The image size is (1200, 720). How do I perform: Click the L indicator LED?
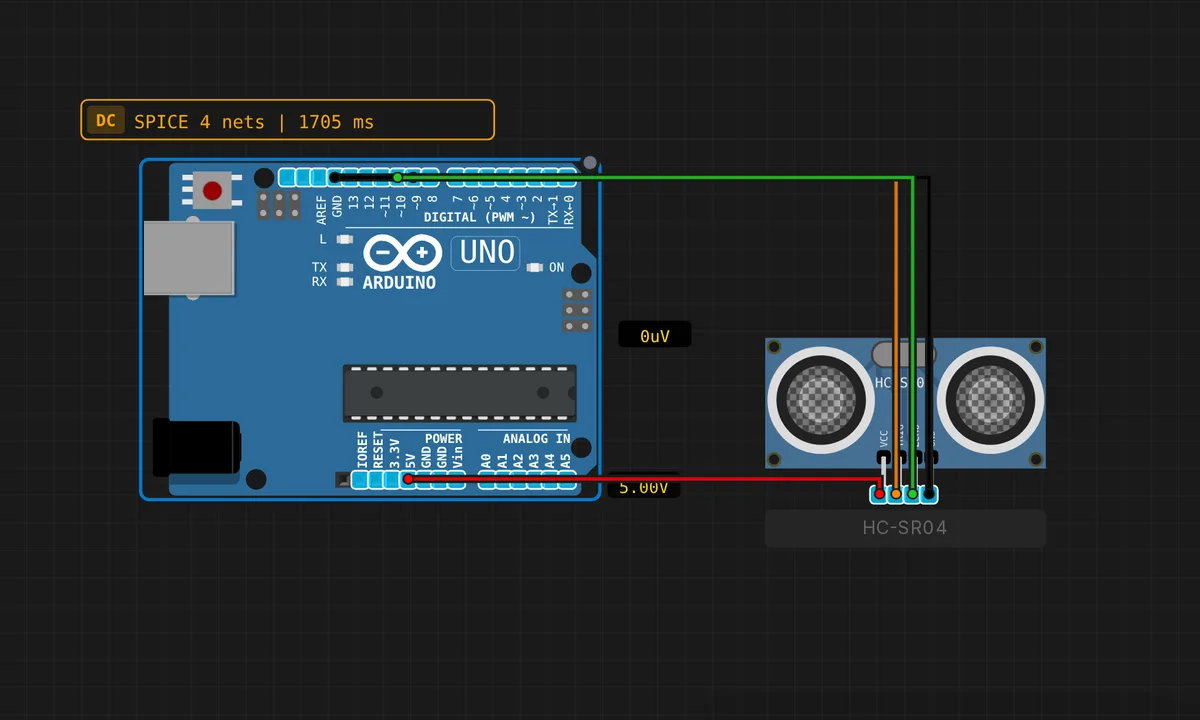point(345,240)
